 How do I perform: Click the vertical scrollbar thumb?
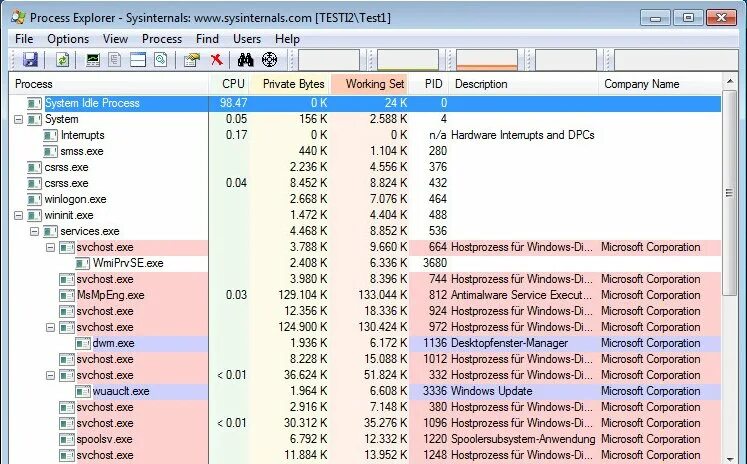(x=729, y=192)
